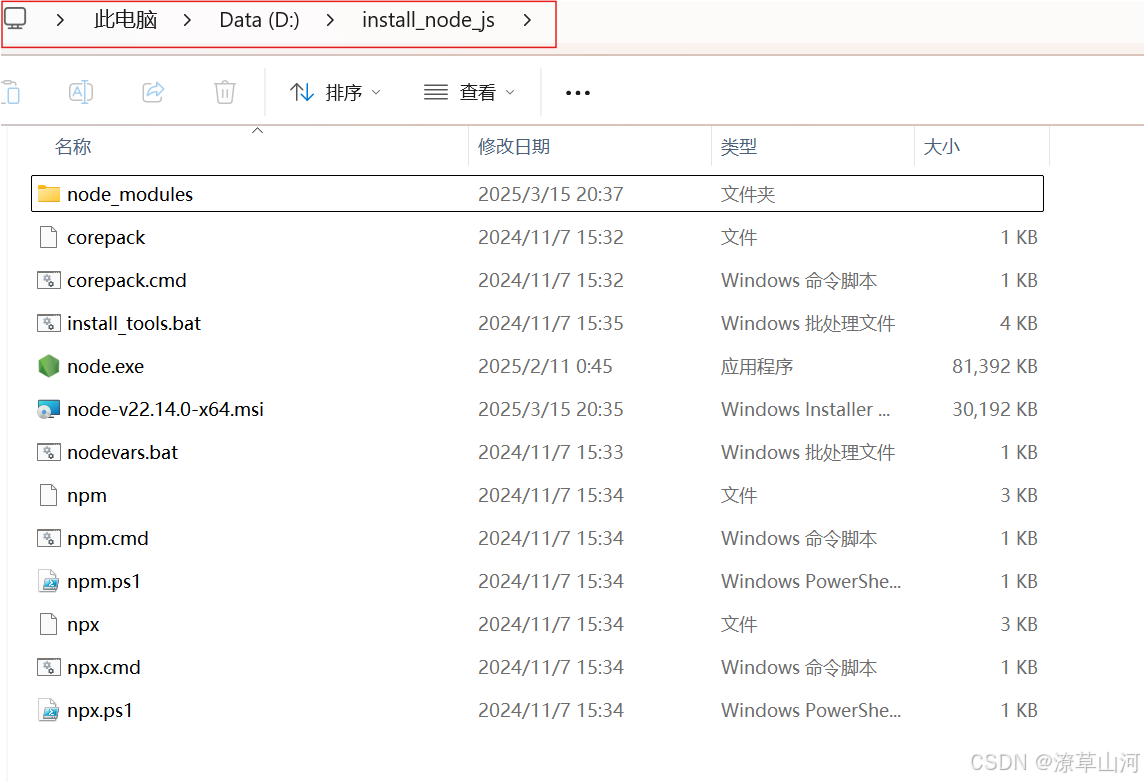
Task: Click 4 KB size of install_tools.bat
Action: click(x=1019, y=324)
